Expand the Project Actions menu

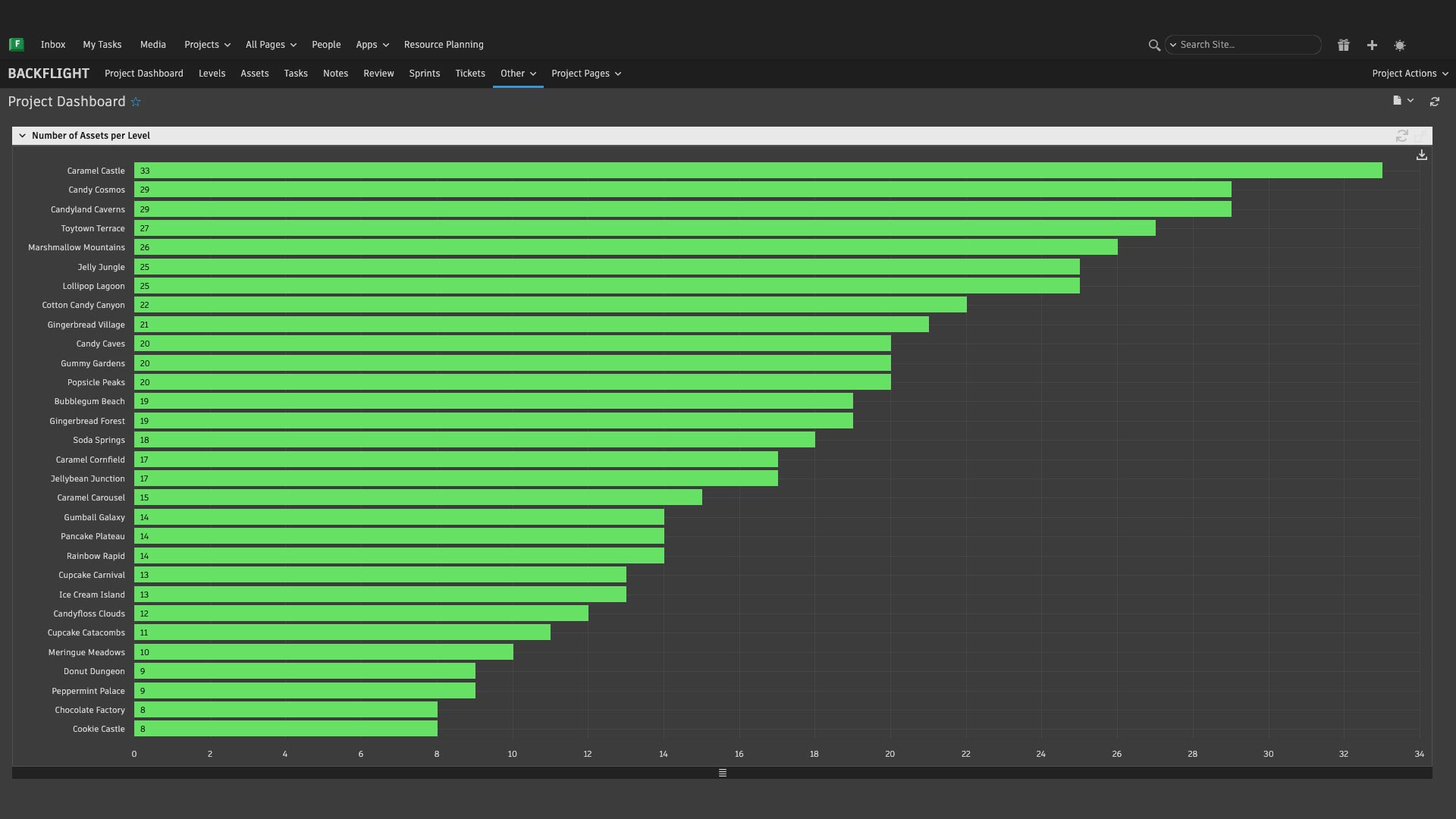1409,74
